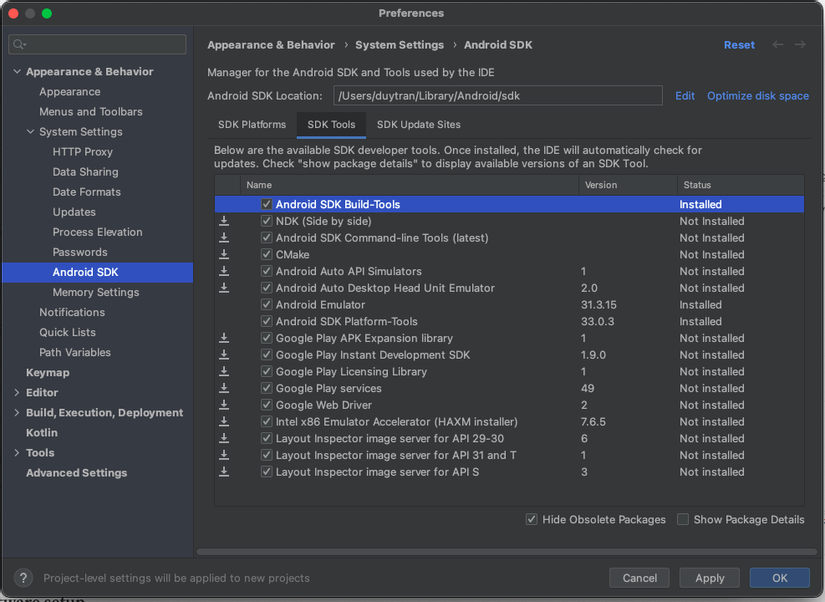Image resolution: width=825 pixels, height=602 pixels.
Task: Expand the Editor settings section
Action: coord(15,392)
